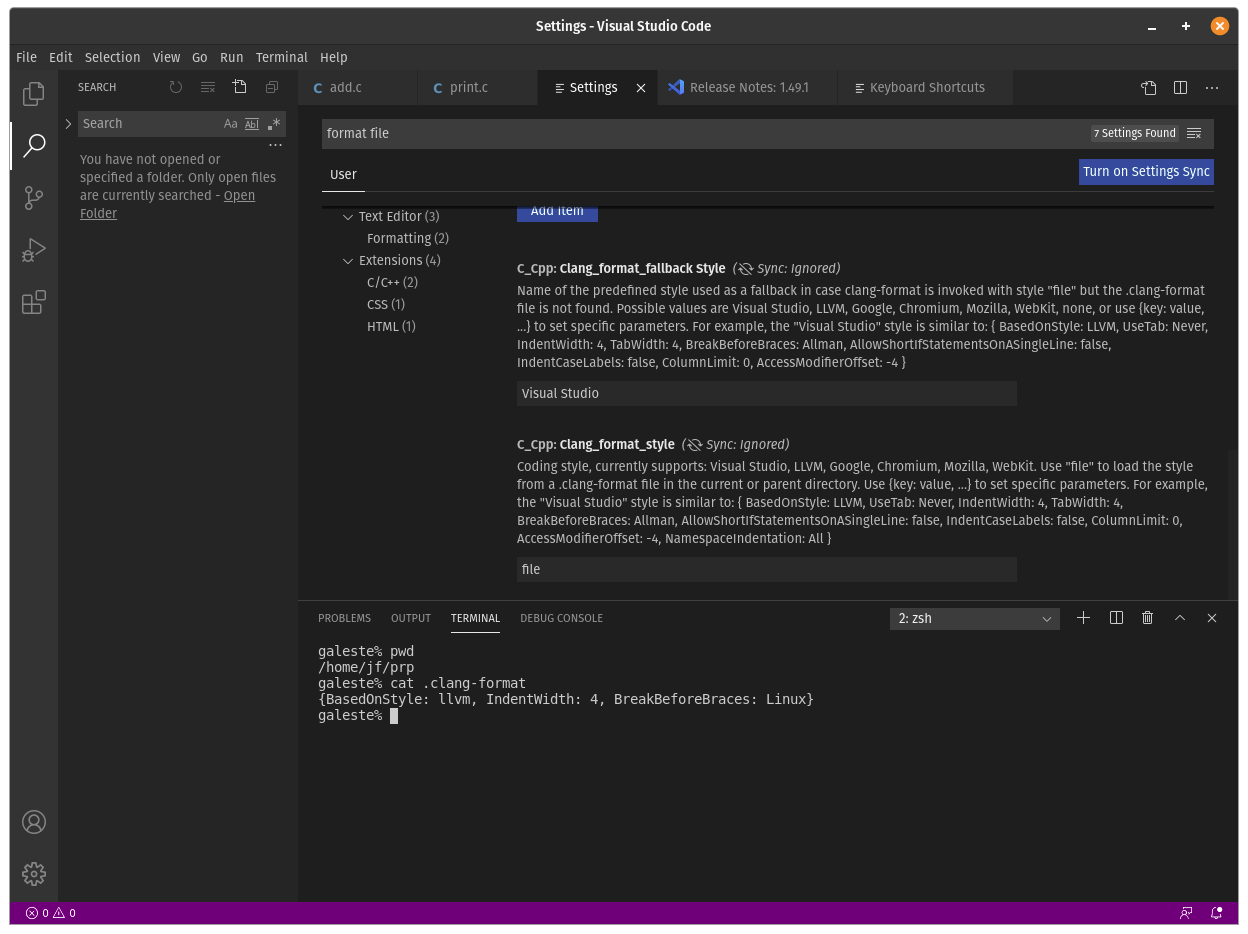Toggle Match Case in search box
Screen dimensions: 1248x934
[230, 124]
